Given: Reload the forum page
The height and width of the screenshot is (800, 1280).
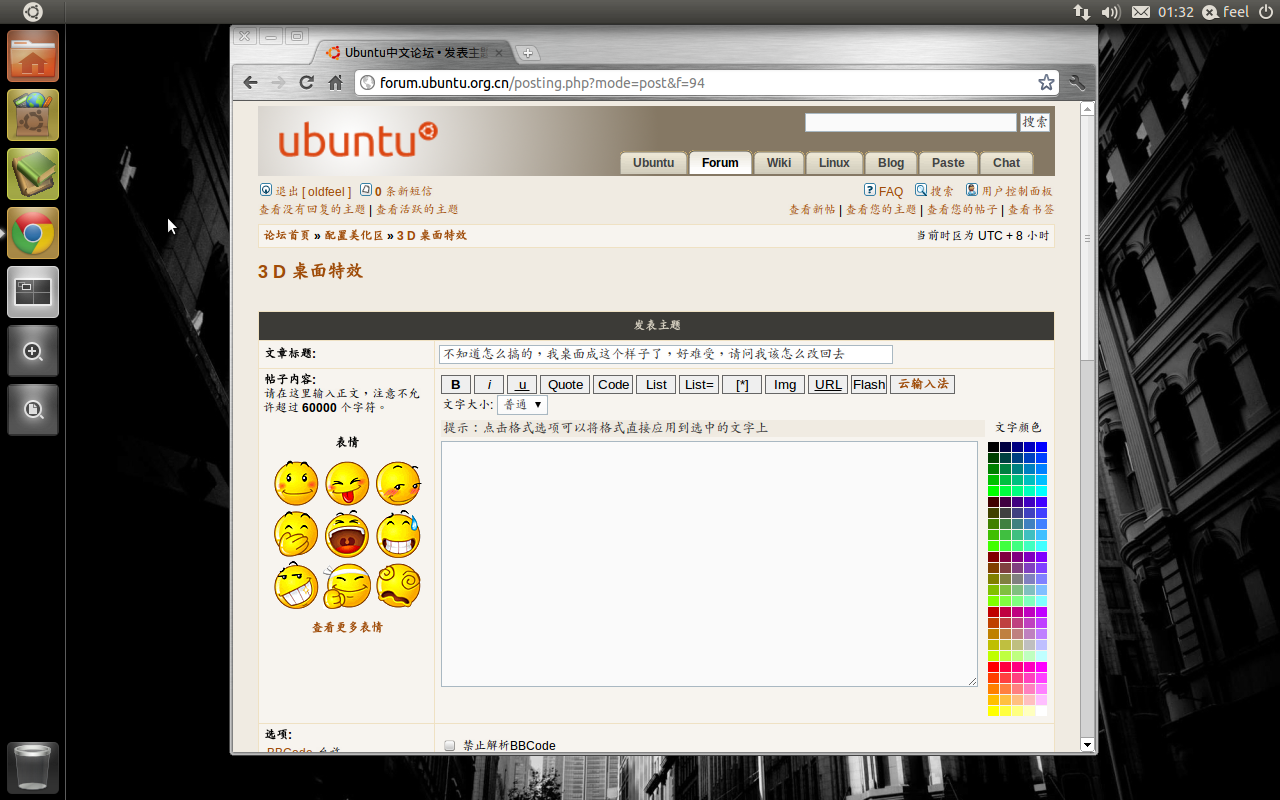Looking at the screenshot, I should click(307, 83).
